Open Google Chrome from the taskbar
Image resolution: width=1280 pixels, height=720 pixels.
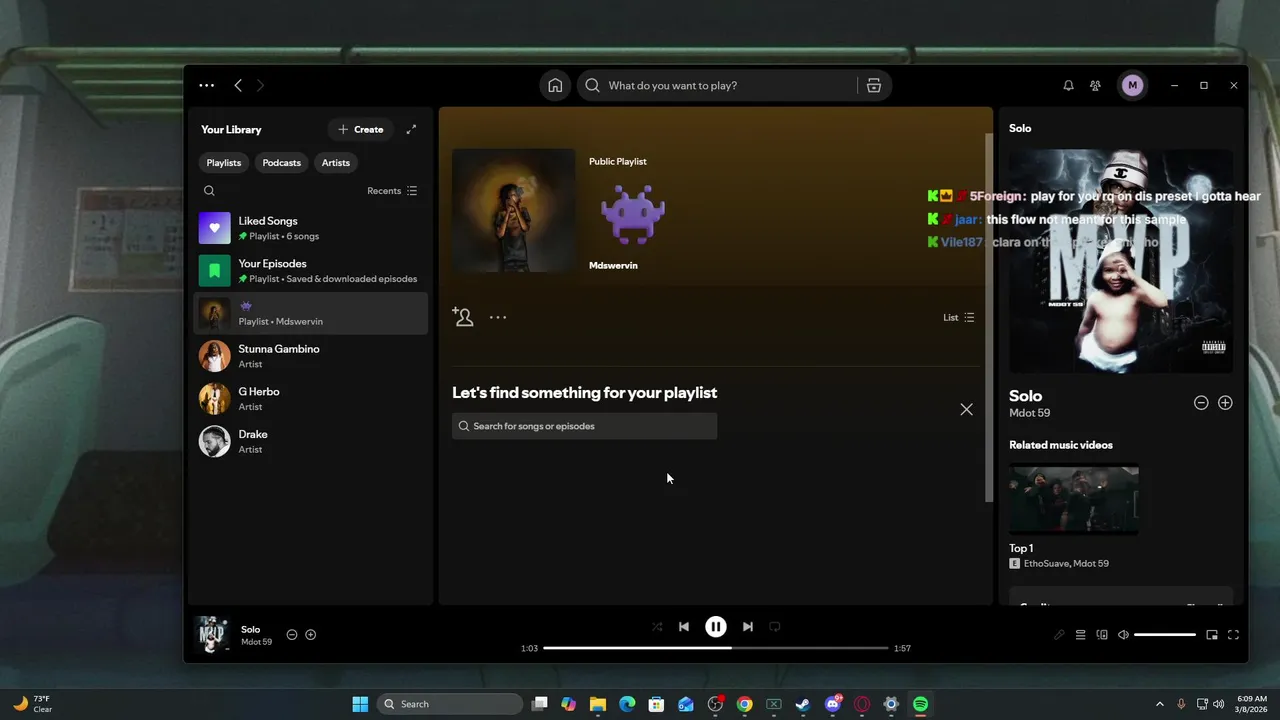click(x=745, y=704)
